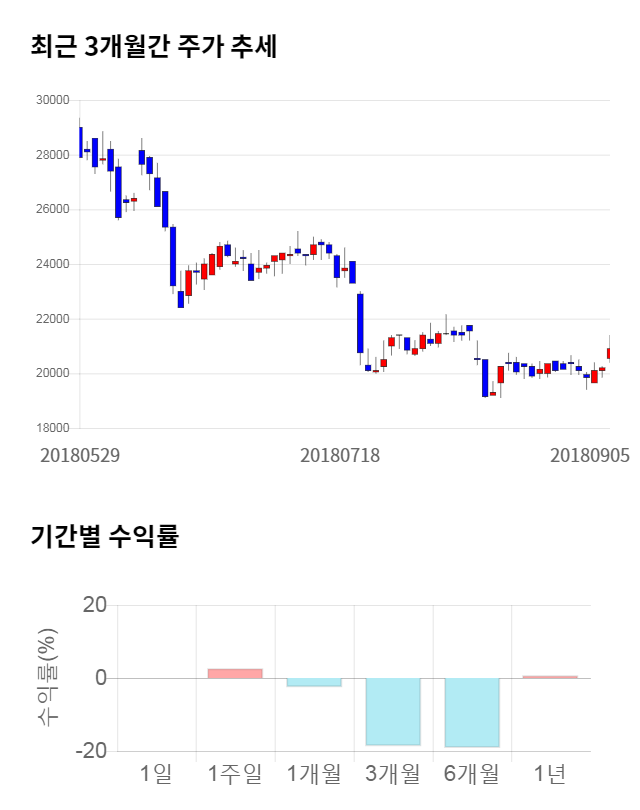The height and width of the screenshot is (810, 640).
Task: Click the 20180718 date label
Action: [340, 455]
